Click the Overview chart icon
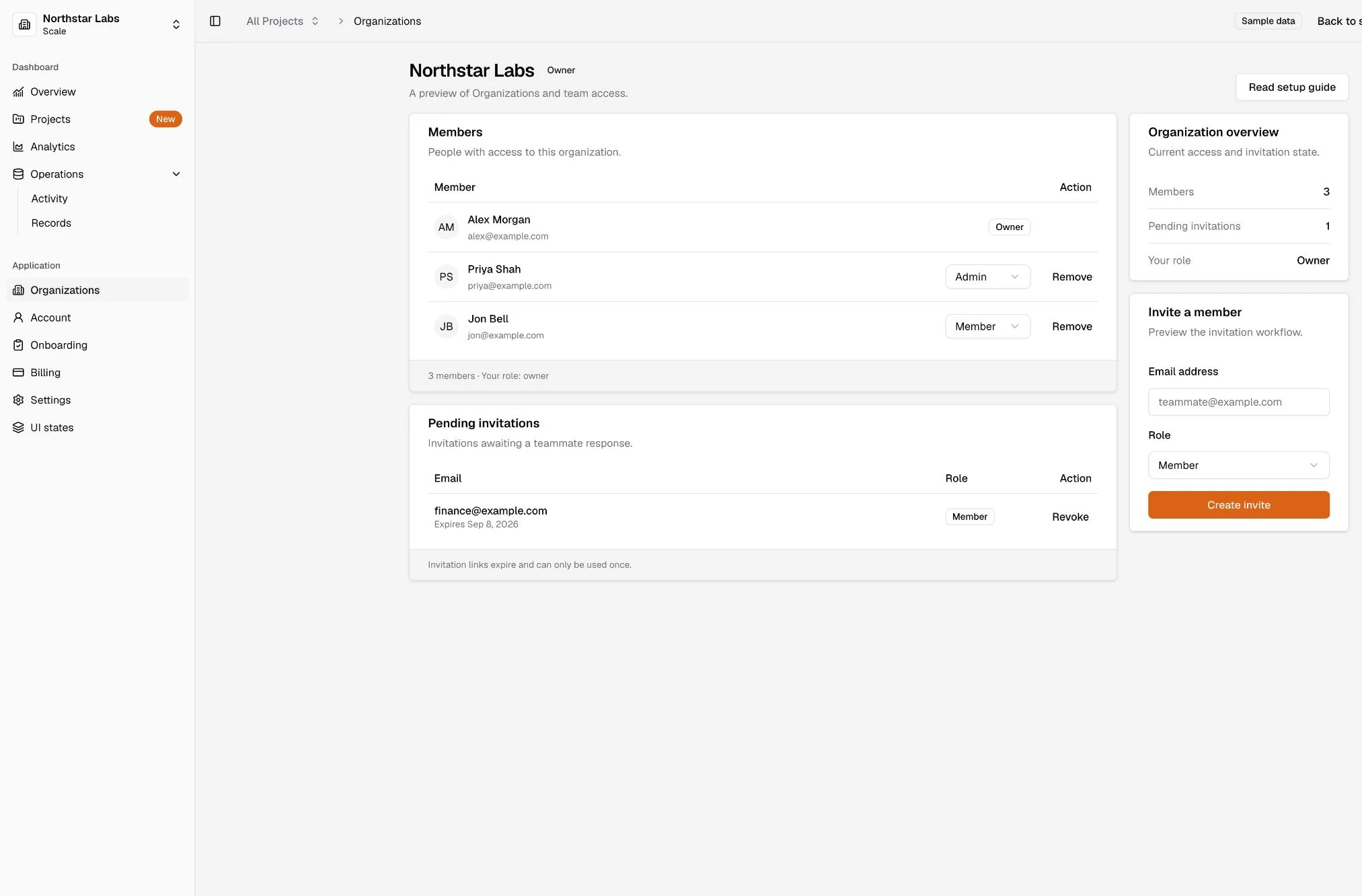 coord(18,91)
